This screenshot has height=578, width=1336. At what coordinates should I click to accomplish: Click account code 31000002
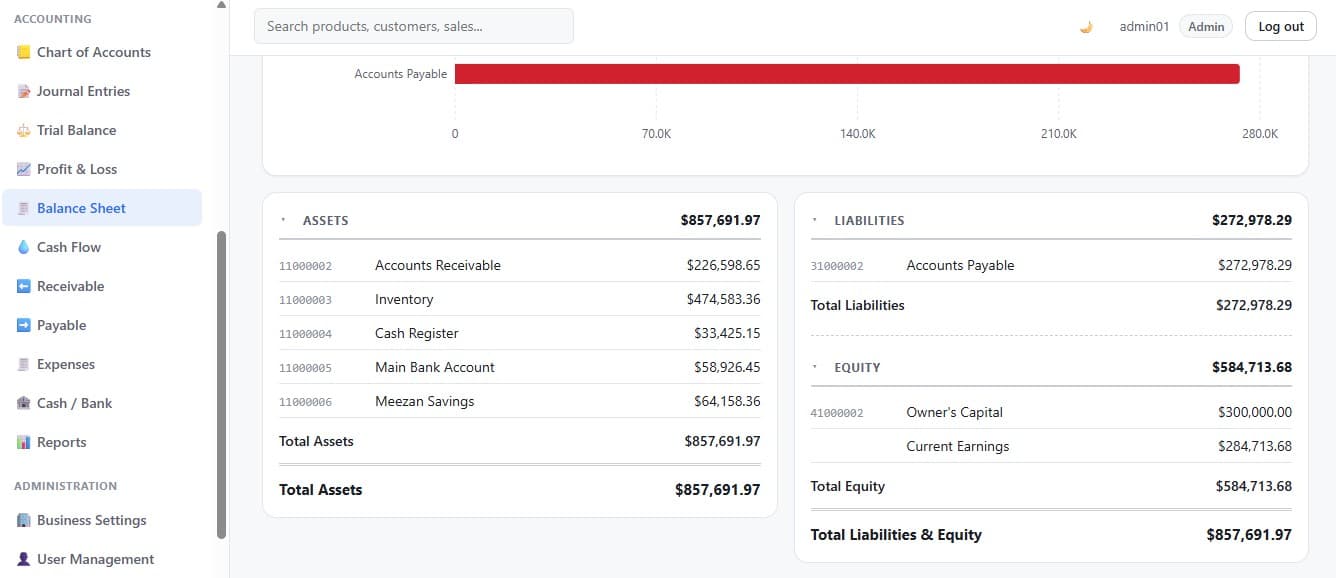(x=837, y=266)
